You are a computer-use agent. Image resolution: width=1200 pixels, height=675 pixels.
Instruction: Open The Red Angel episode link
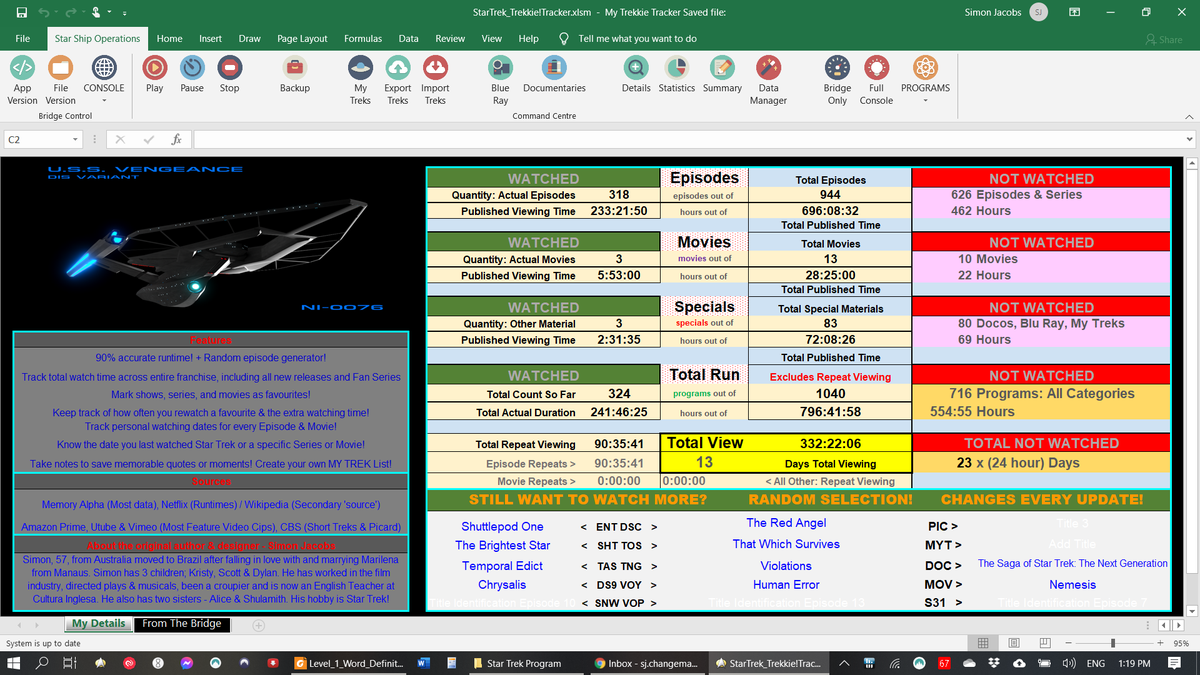(x=786, y=523)
